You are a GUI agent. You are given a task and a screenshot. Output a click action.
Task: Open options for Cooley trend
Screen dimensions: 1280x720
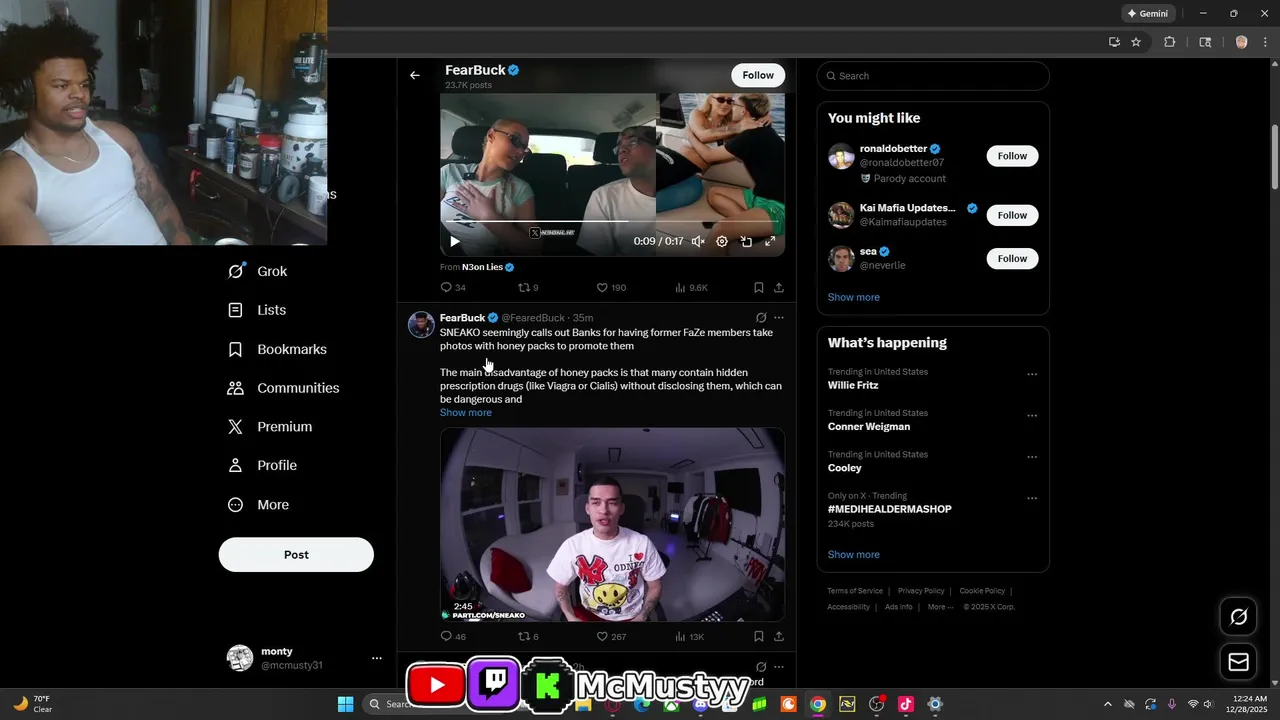(x=1032, y=457)
